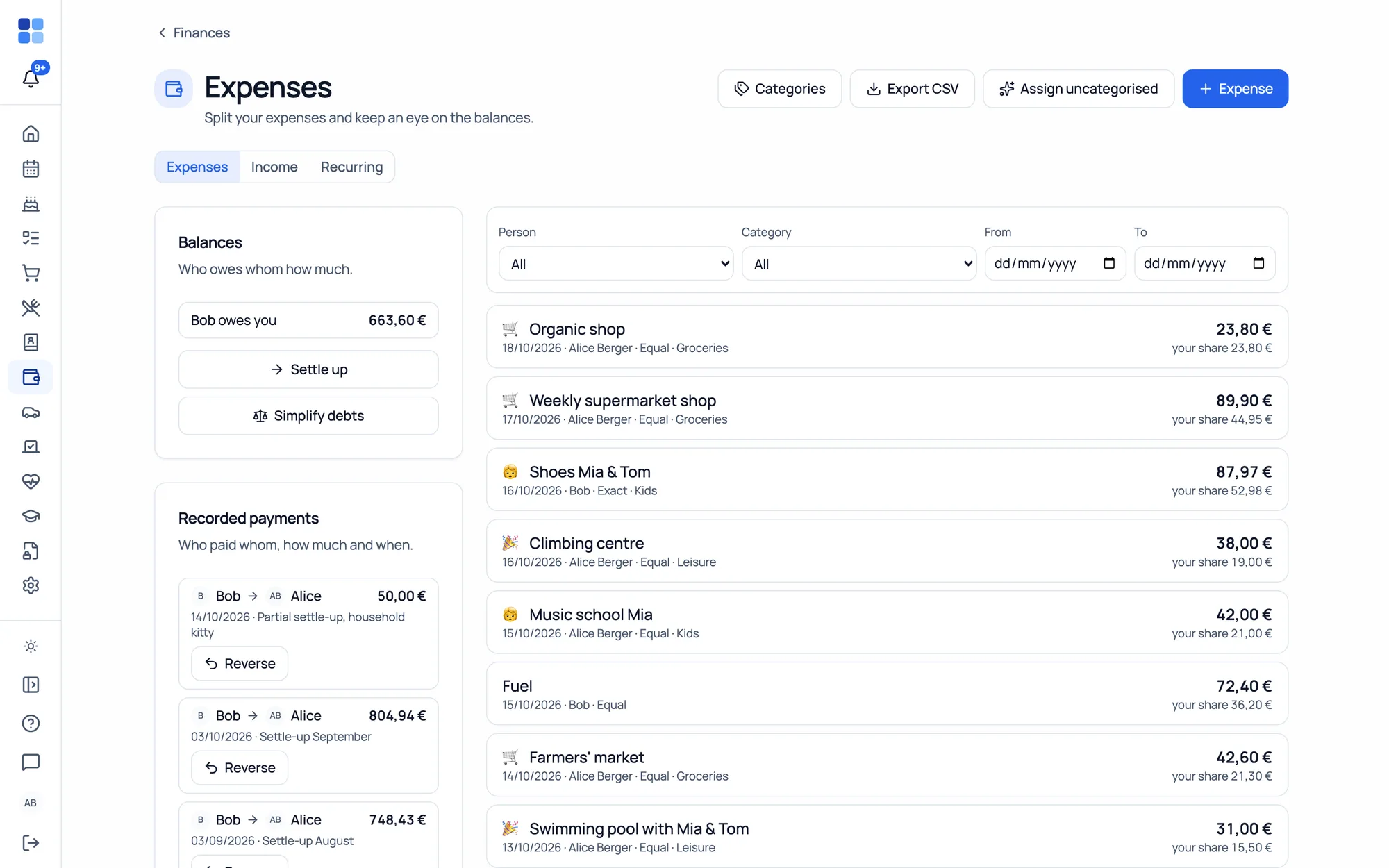The image size is (1389, 868).
Task: Go back to Finances
Action: (x=194, y=33)
